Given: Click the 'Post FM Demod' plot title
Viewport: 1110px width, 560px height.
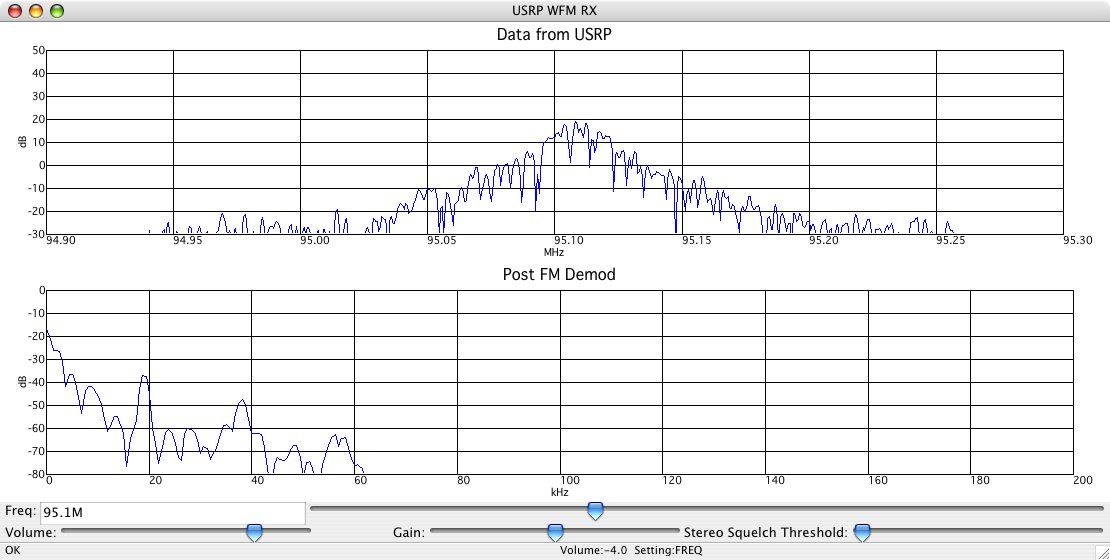Looking at the screenshot, I should click(559, 274).
